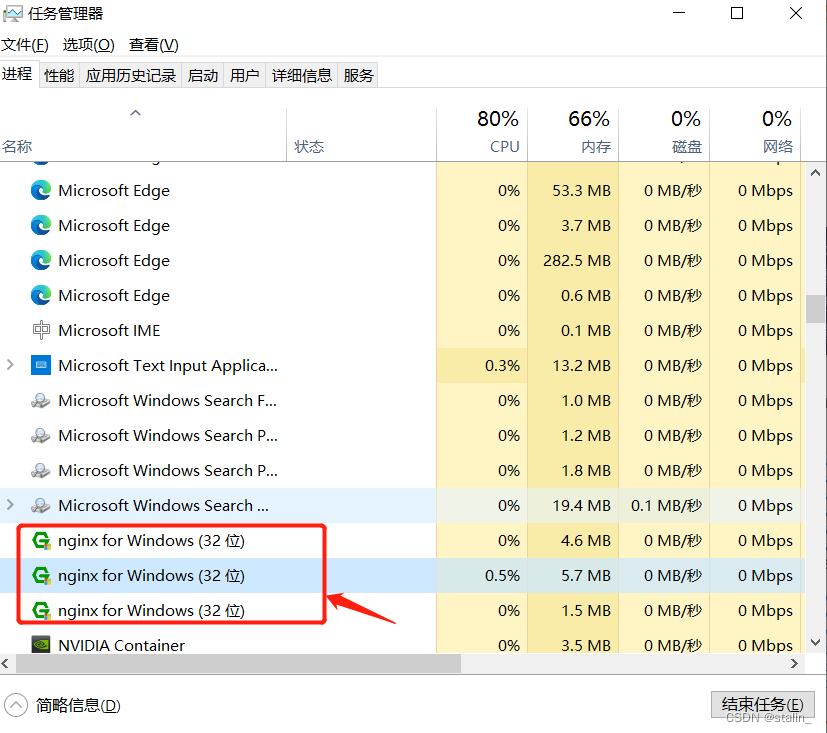827x733 pixels.
Task: Switch to the 详细信息 tab
Action: (302, 75)
